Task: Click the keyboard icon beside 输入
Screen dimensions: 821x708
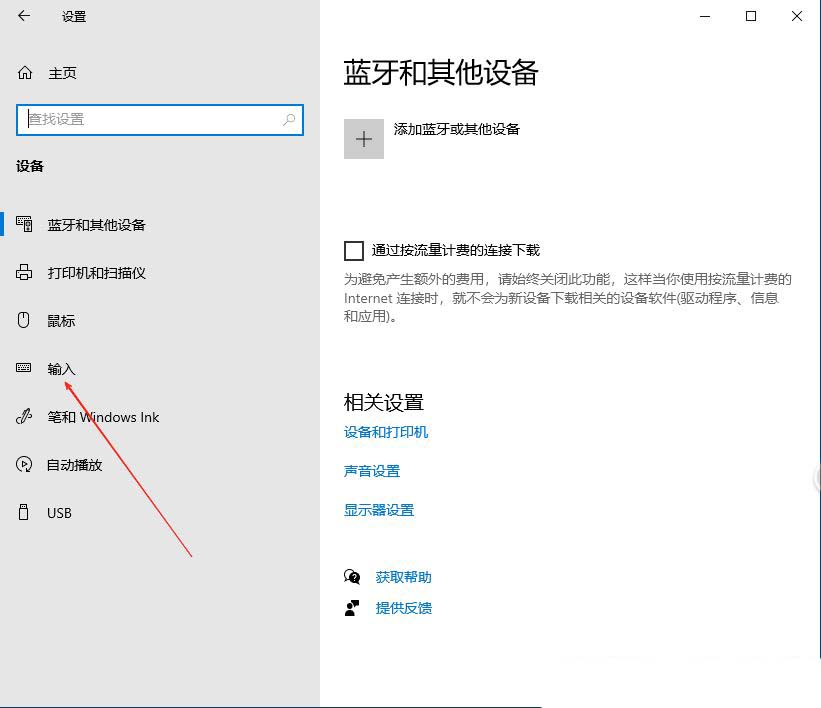Action: point(25,369)
